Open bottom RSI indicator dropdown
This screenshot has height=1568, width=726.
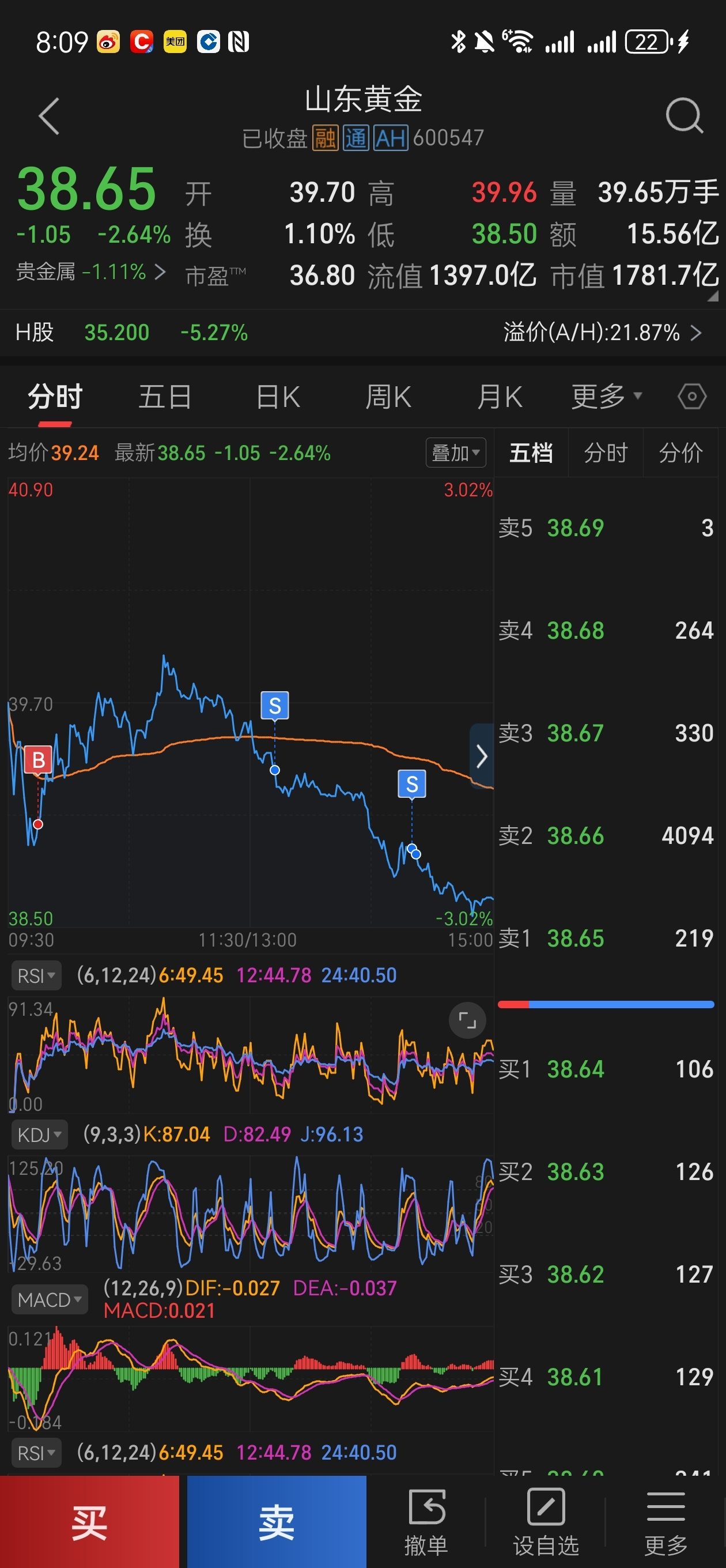[36, 1453]
